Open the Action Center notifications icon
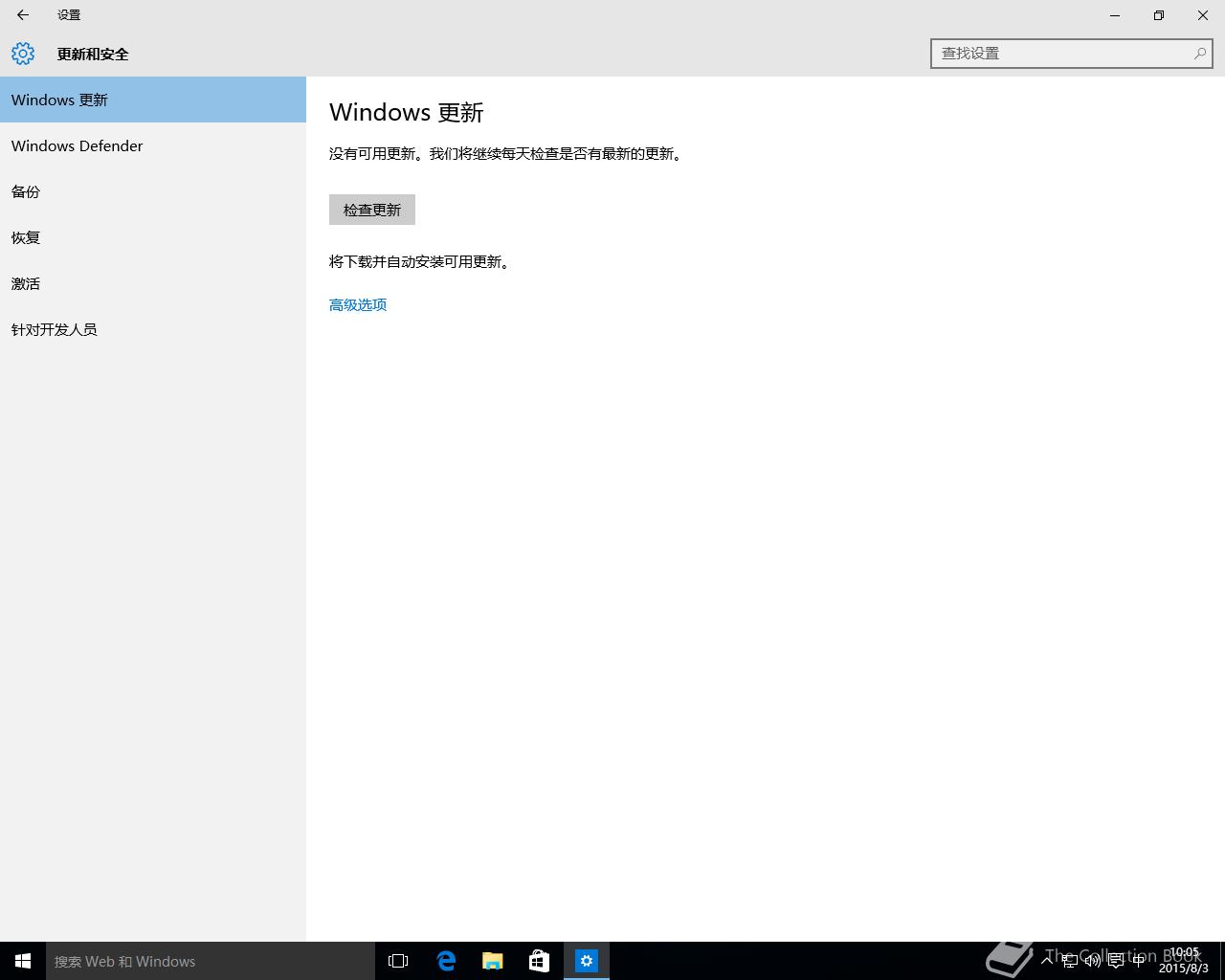This screenshot has width=1225, height=980. (x=1116, y=961)
